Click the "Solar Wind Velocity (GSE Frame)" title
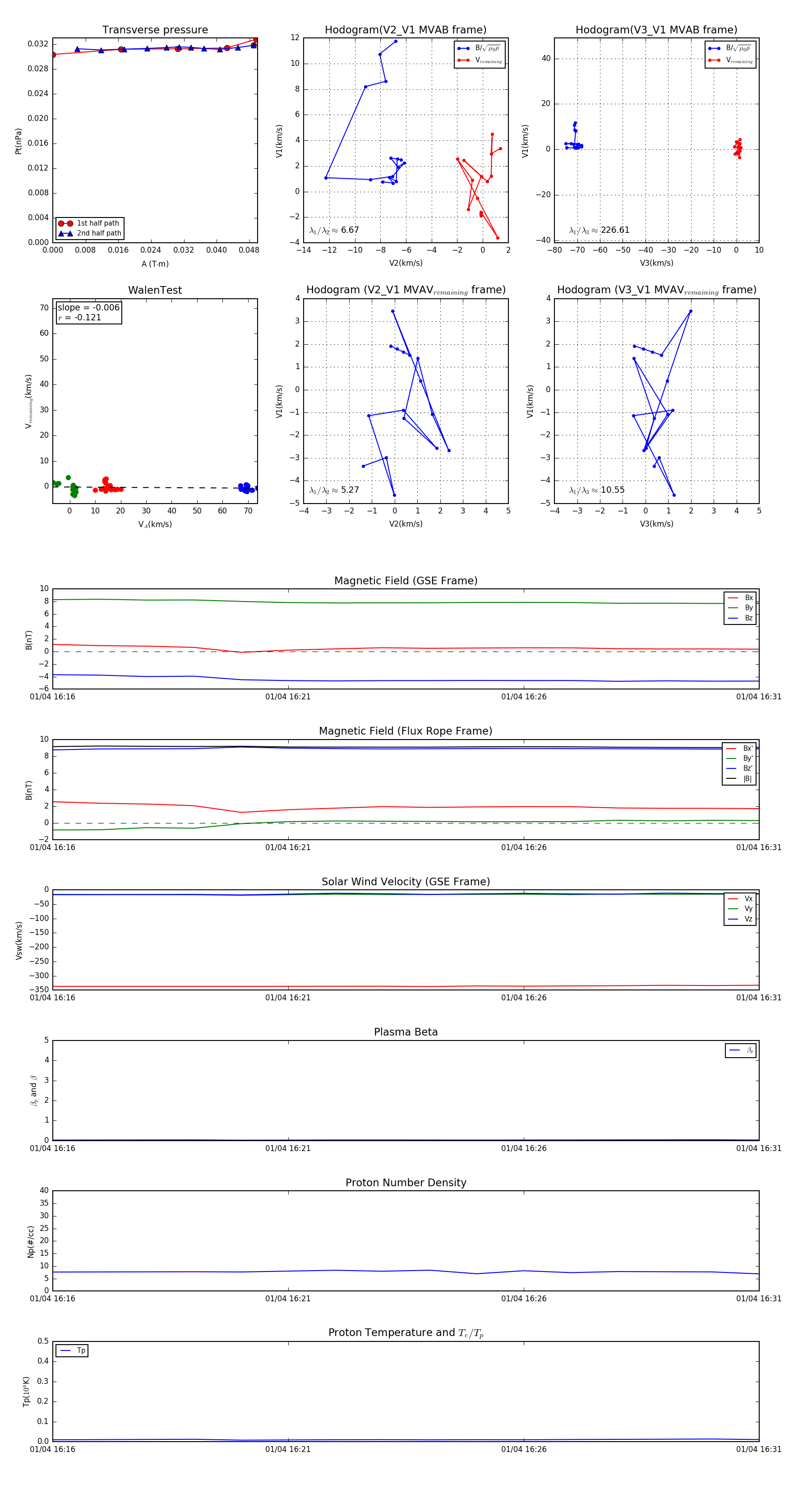The image size is (812, 1489). [406, 882]
